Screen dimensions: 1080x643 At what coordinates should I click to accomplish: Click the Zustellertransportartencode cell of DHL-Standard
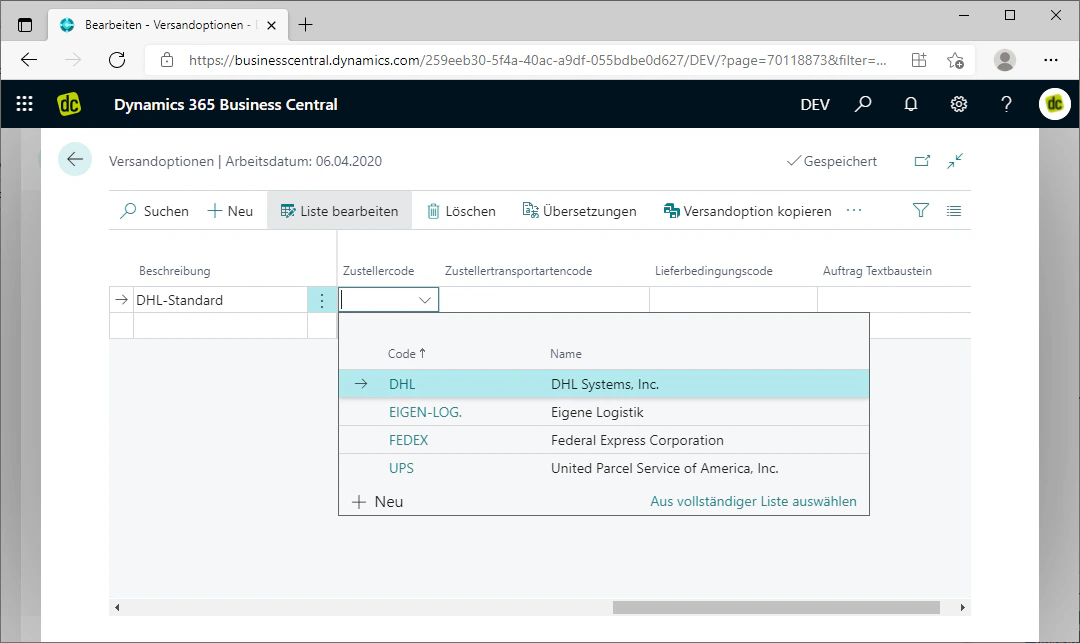(x=544, y=300)
